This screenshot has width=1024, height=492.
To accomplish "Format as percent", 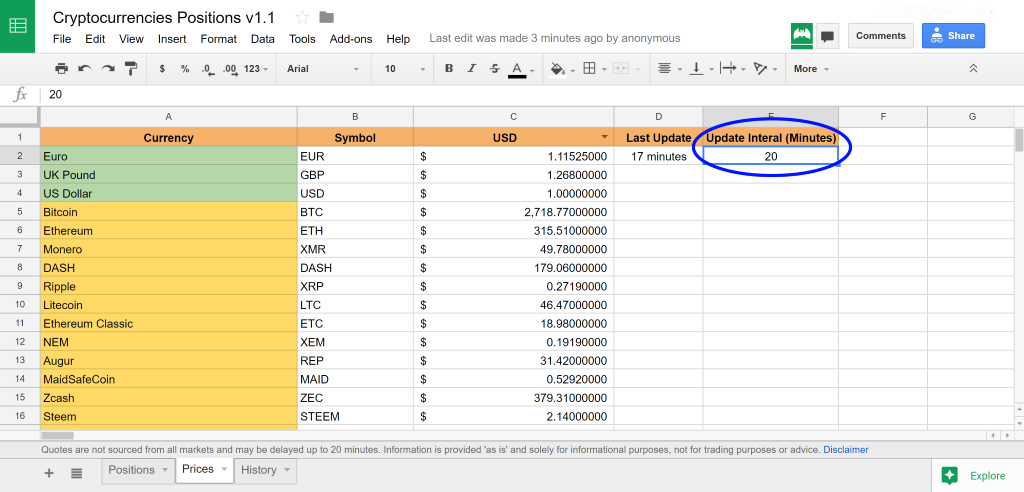I will (185, 69).
